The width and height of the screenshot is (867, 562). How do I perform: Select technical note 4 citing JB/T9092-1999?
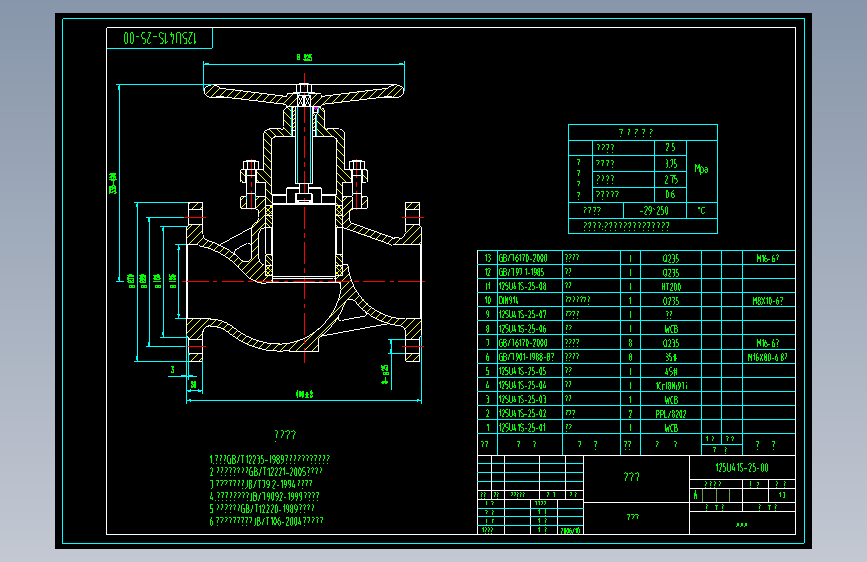[264, 496]
